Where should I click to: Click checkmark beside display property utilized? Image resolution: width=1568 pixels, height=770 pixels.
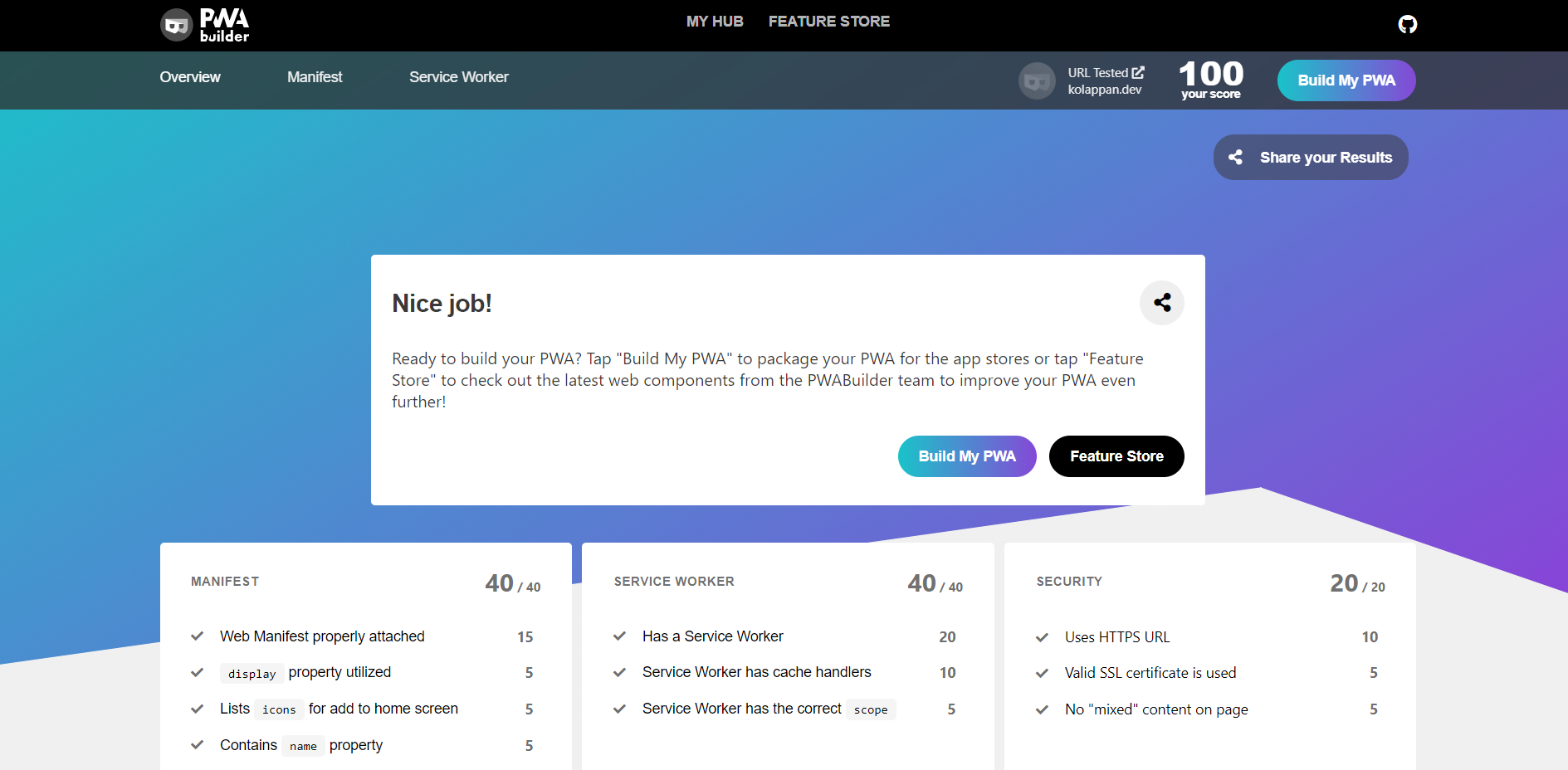coord(198,672)
